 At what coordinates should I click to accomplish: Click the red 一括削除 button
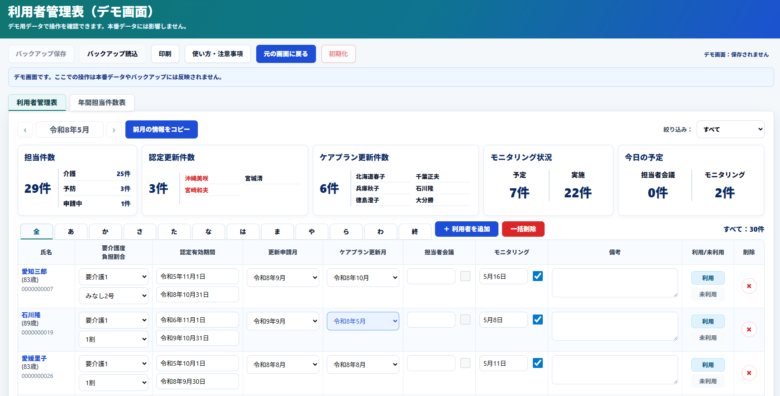click(523, 229)
